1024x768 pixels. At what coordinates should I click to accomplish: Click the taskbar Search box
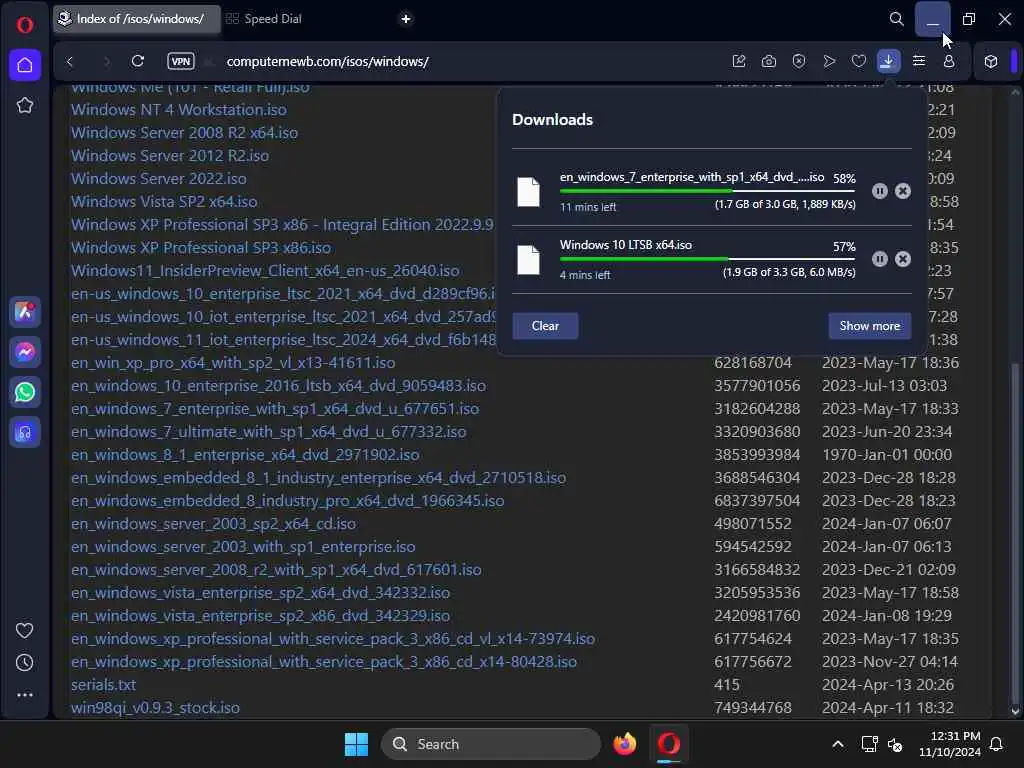coord(491,744)
